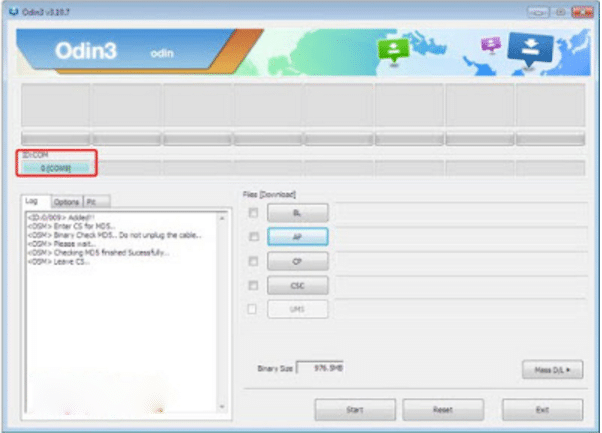Switch to the Log tab
Viewport: 602px width, 433px height.
click(x=35, y=201)
